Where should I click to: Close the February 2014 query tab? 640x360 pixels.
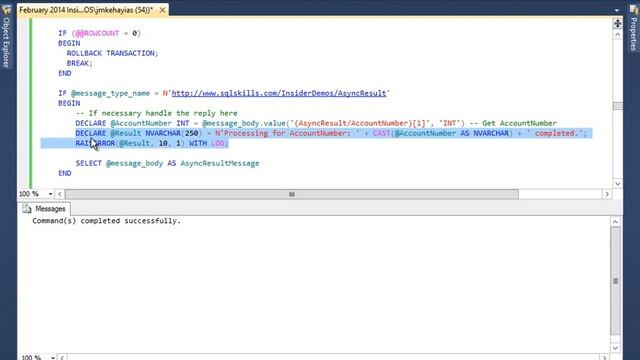pos(162,10)
